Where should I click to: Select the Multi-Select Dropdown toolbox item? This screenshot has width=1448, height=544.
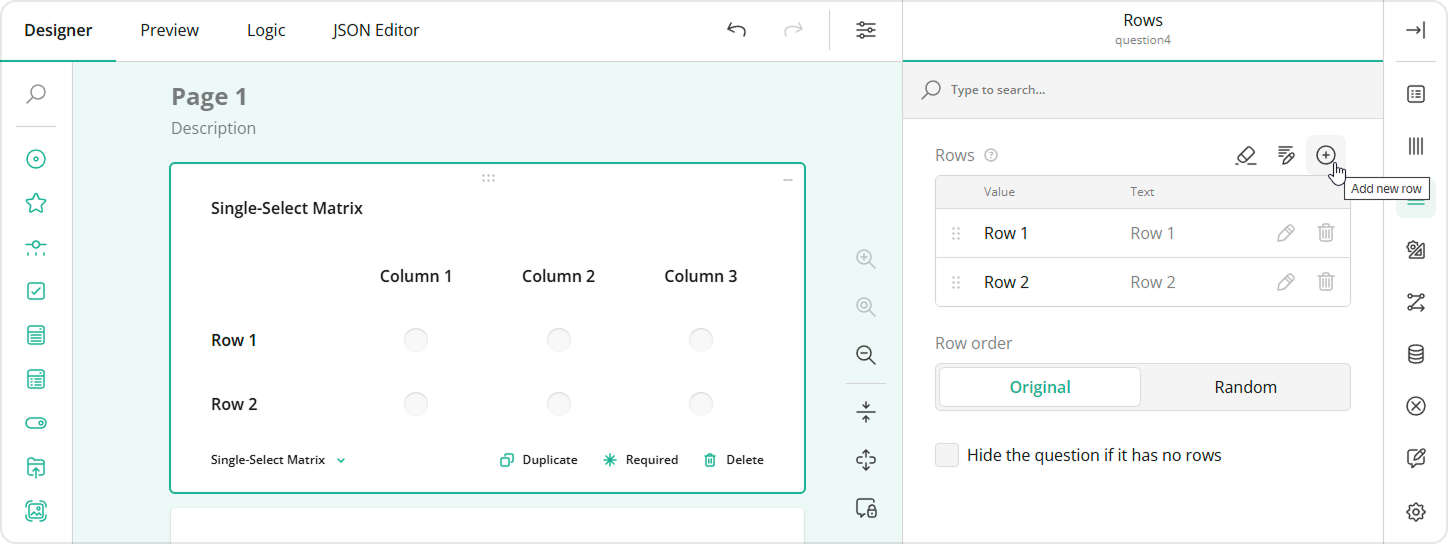(x=36, y=379)
